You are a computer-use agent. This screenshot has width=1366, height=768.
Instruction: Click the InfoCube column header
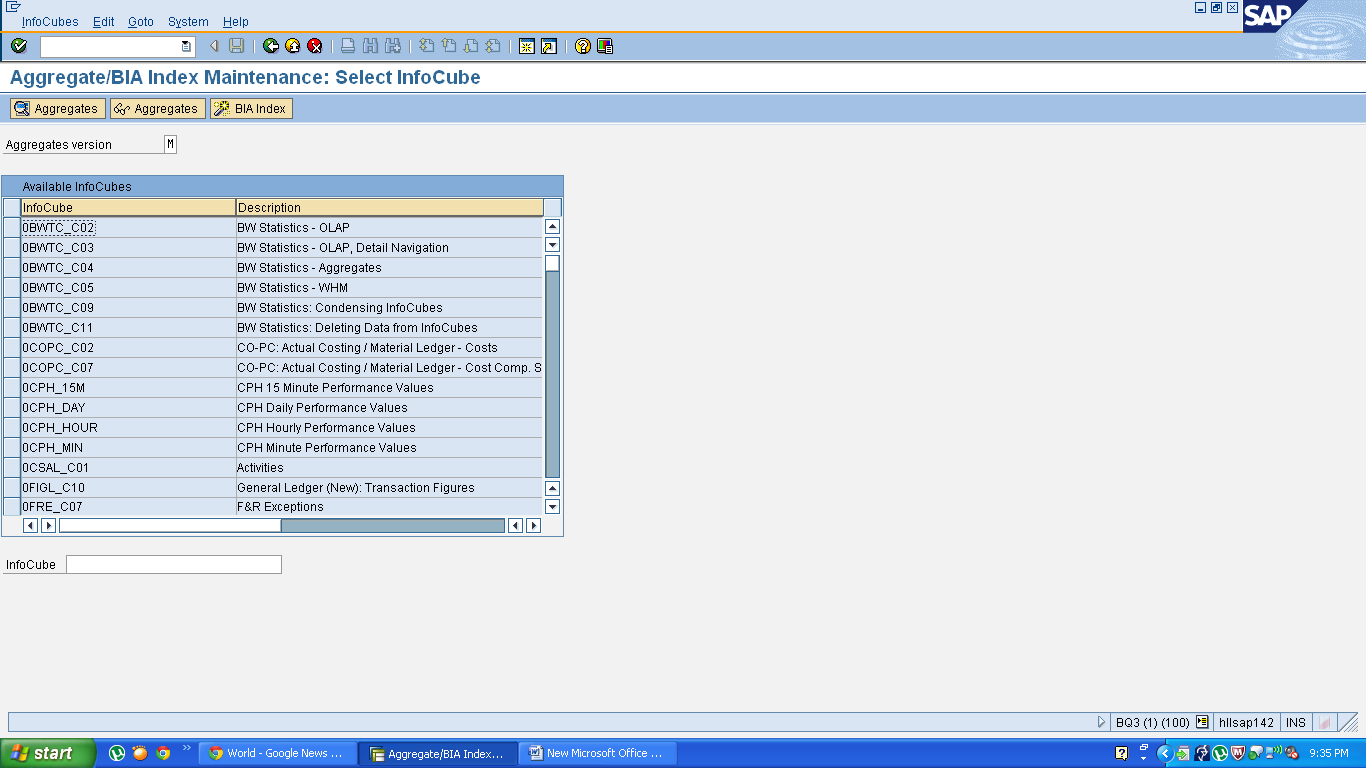coord(128,207)
